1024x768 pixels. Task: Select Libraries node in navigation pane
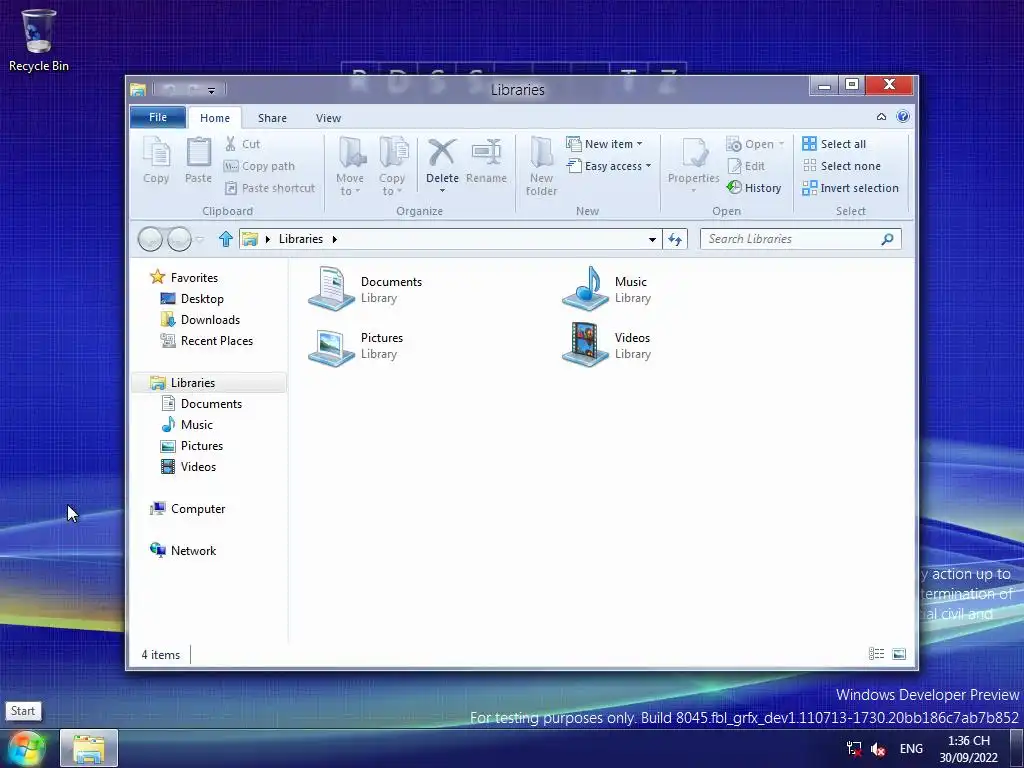click(209, 383)
